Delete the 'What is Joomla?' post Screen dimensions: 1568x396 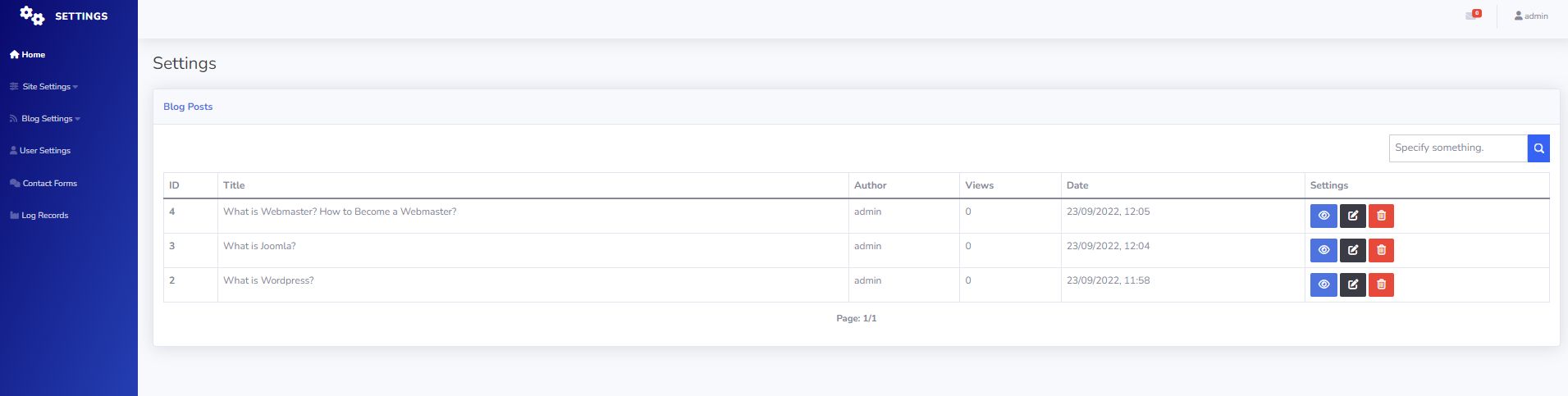[1381, 250]
